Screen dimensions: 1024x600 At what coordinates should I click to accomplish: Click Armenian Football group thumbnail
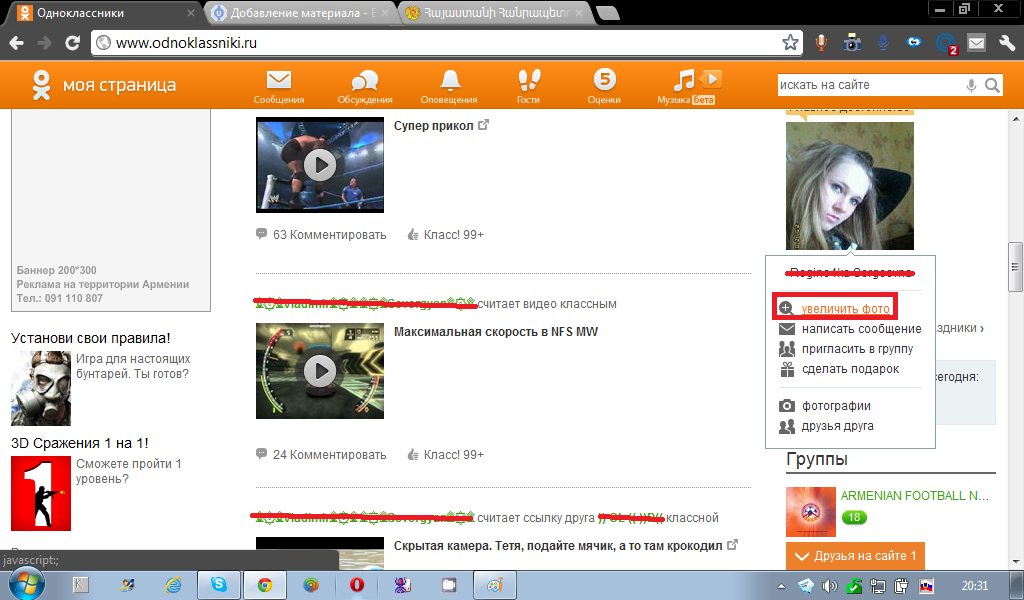810,512
